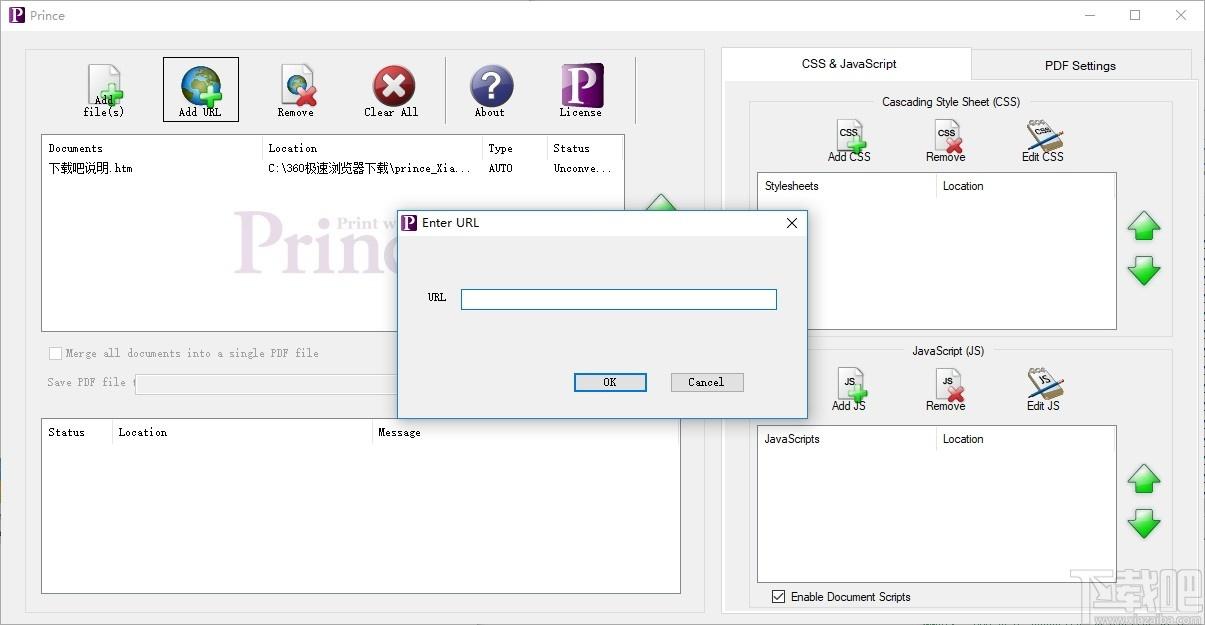The width and height of the screenshot is (1205, 625).
Task: Click the Add URL globe icon
Action: (x=201, y=90)
